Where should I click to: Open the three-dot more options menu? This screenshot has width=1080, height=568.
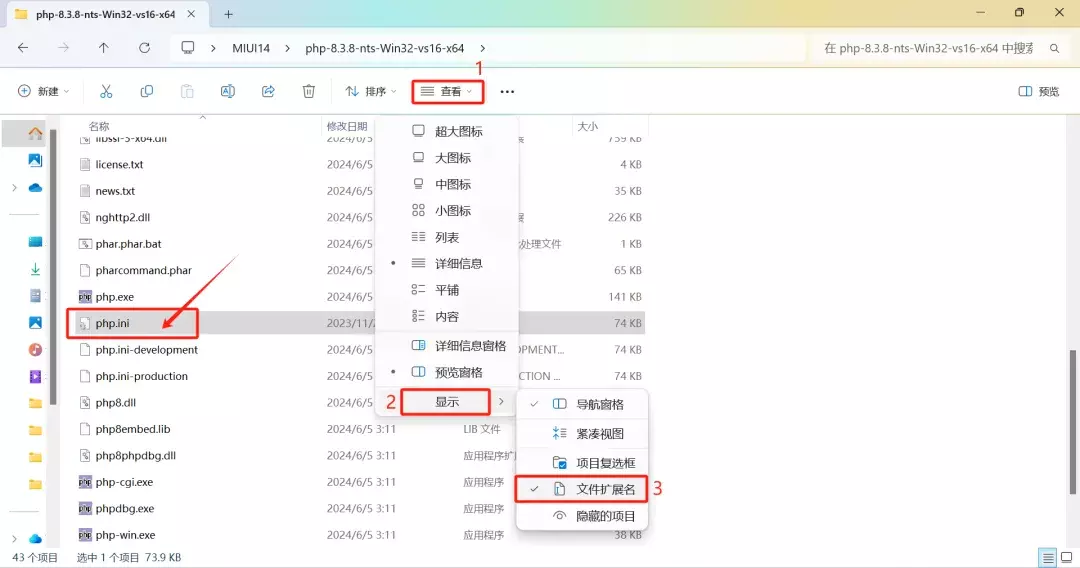pos(507,92)
